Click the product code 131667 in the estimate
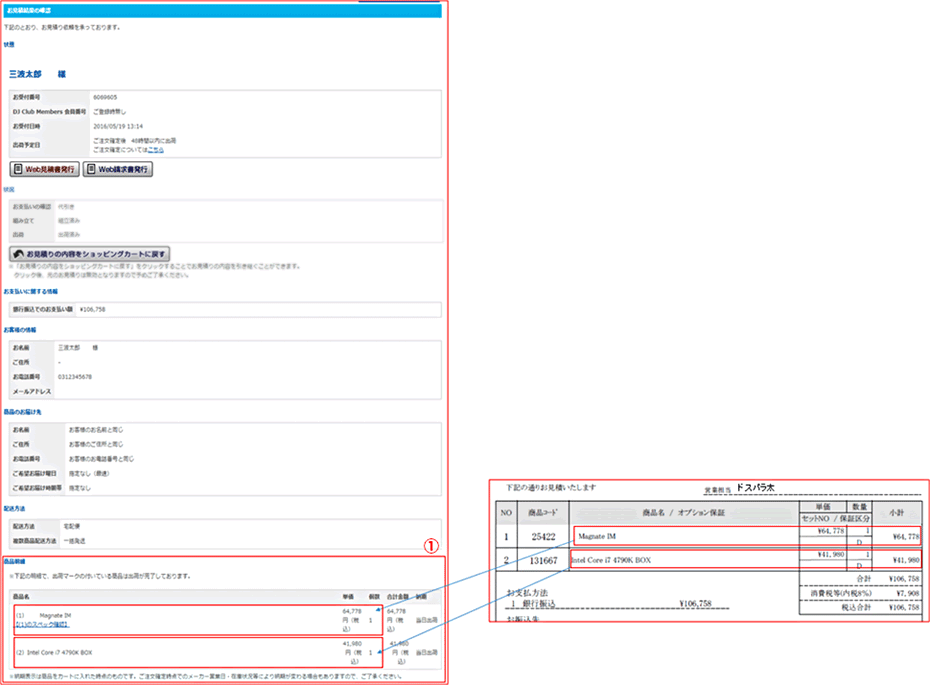Image resolution: width=930 pixels, height=685 pixels. 543,560
